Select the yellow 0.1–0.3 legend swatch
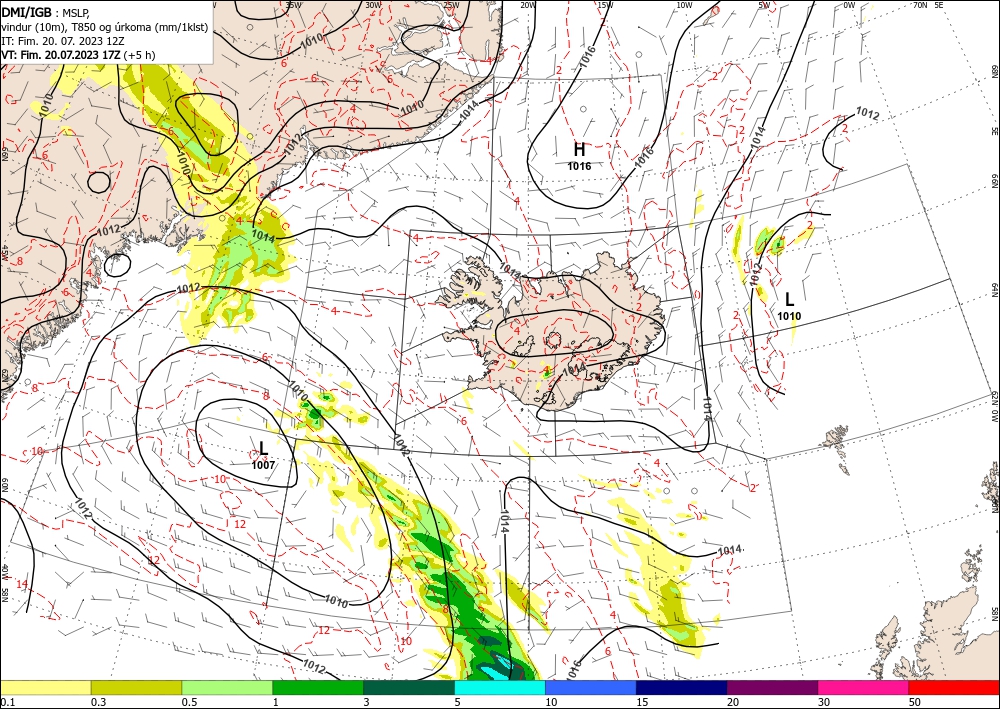 45,687
